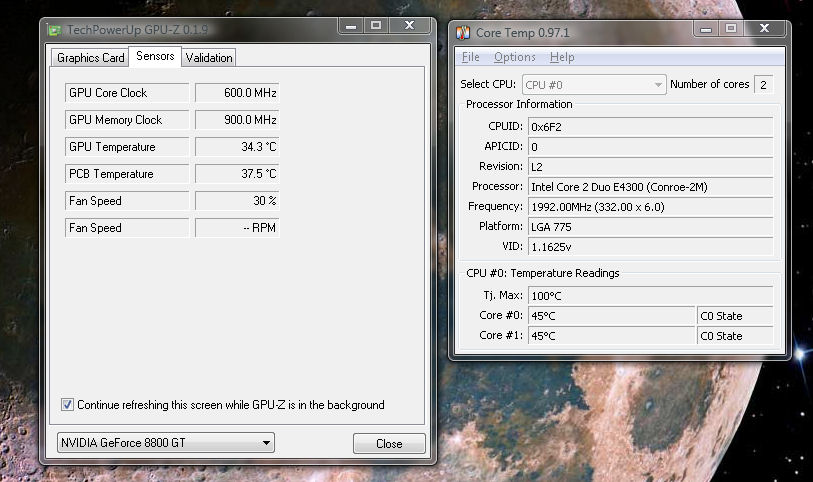813x482 pixels.
Task: Maximize the GPU-Z window
Action: click(x=376, y=26)
